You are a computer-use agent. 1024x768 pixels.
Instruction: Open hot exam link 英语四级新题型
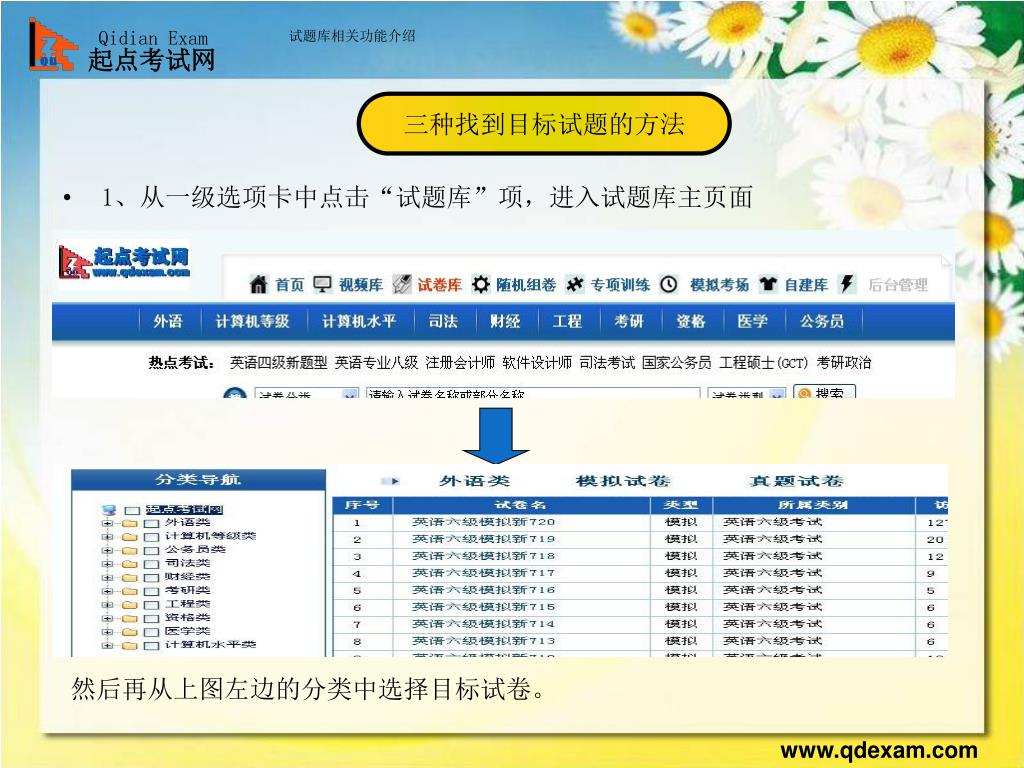(x=278, y=362)
